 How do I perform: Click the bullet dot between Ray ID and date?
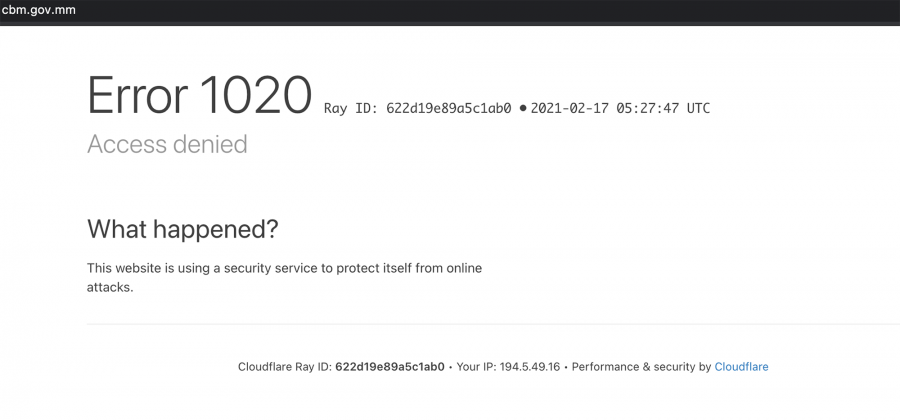pos(522,108)
